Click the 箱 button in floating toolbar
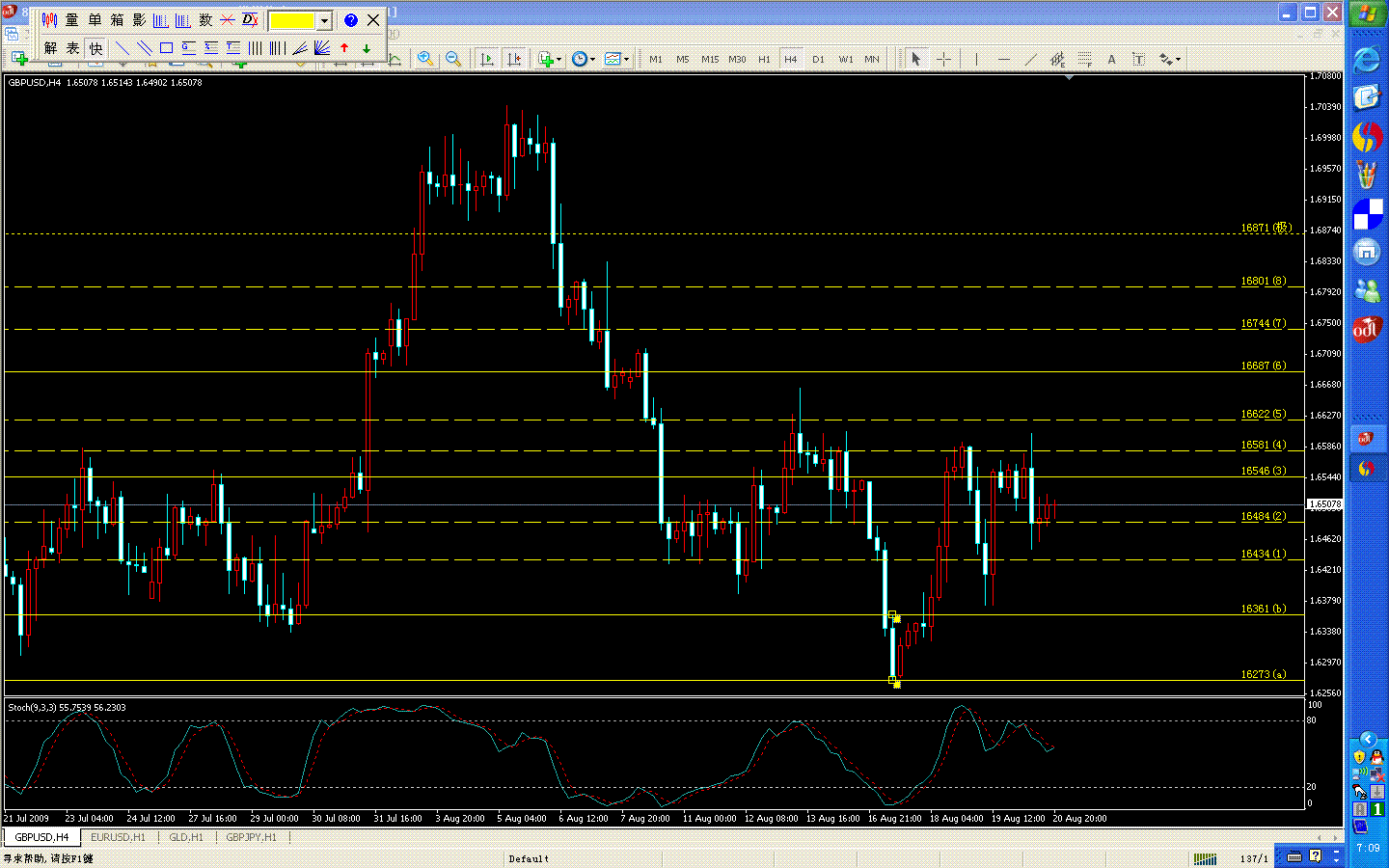Screen dimensions: 1389x868 [x=117, y=20]
